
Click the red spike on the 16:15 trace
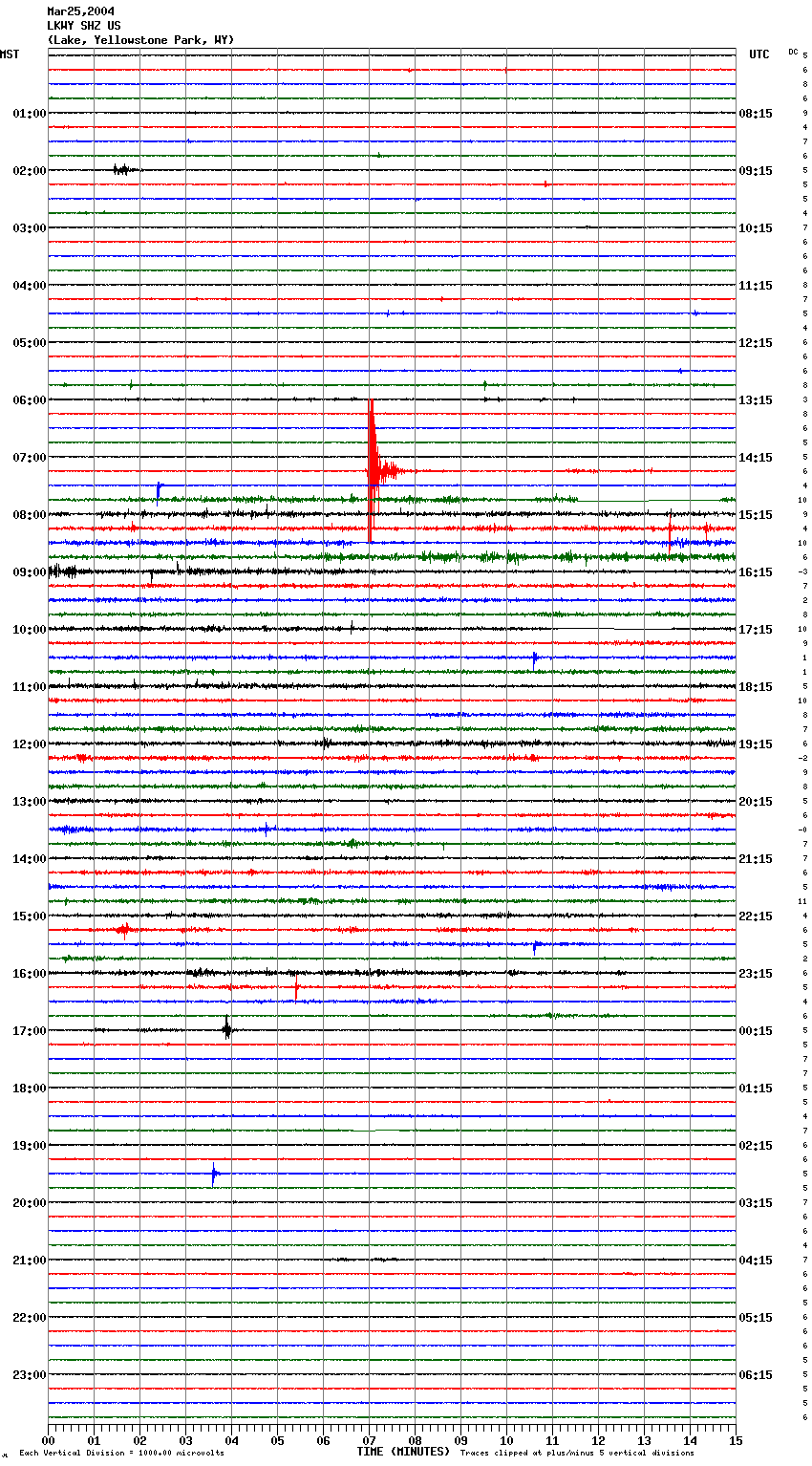click(297, 987)
